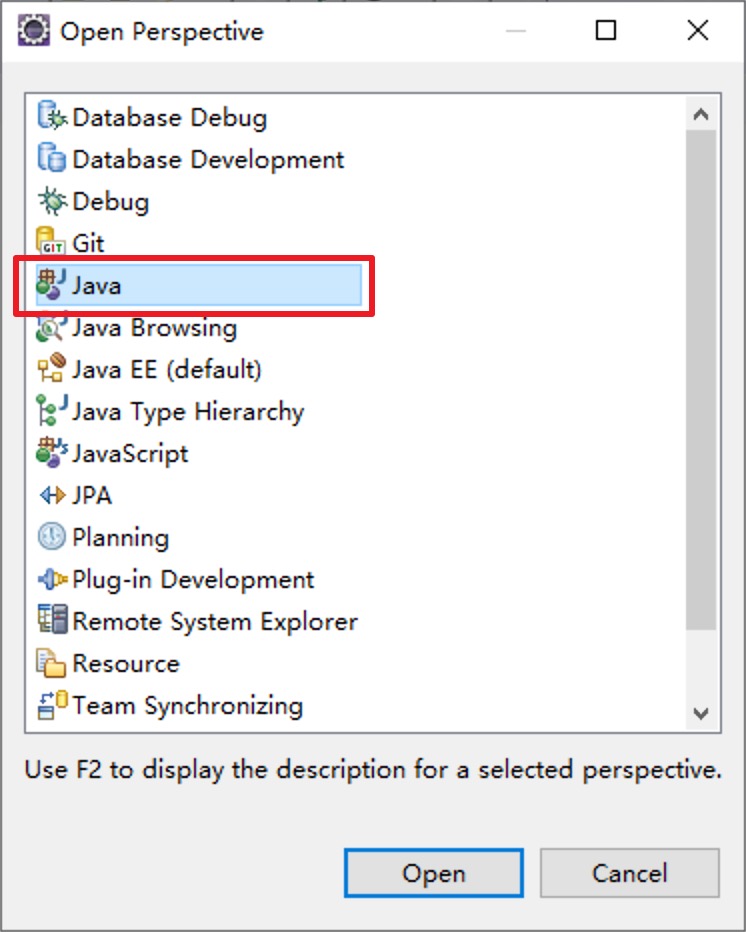The image size is (746, 932).
Task: Click the Open button
Action: point(433,873)
